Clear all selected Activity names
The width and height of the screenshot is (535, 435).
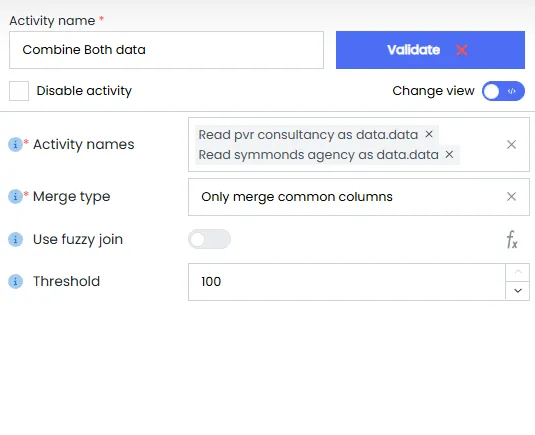coord(511,145)
